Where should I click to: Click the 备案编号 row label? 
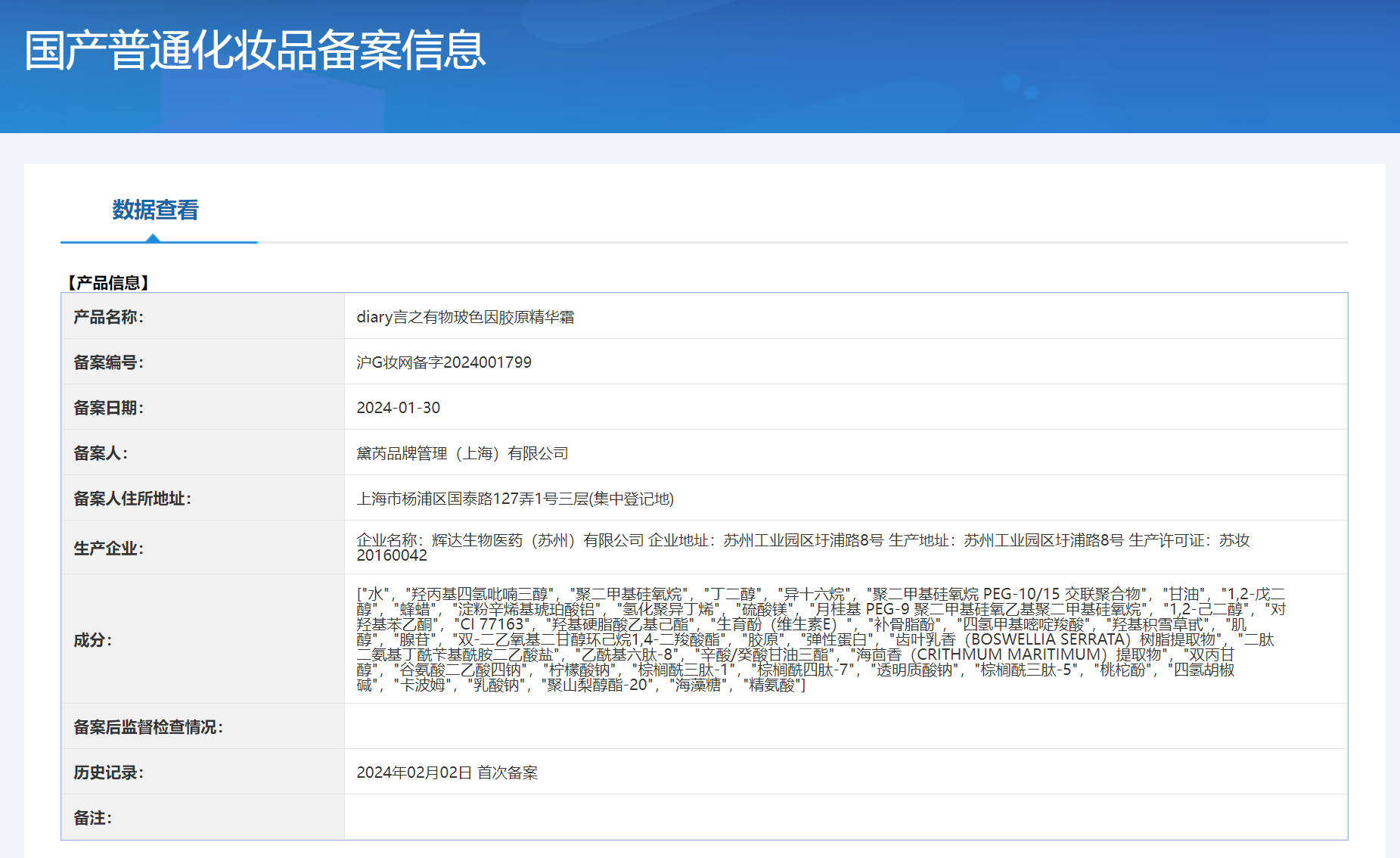tap(108, 362)
